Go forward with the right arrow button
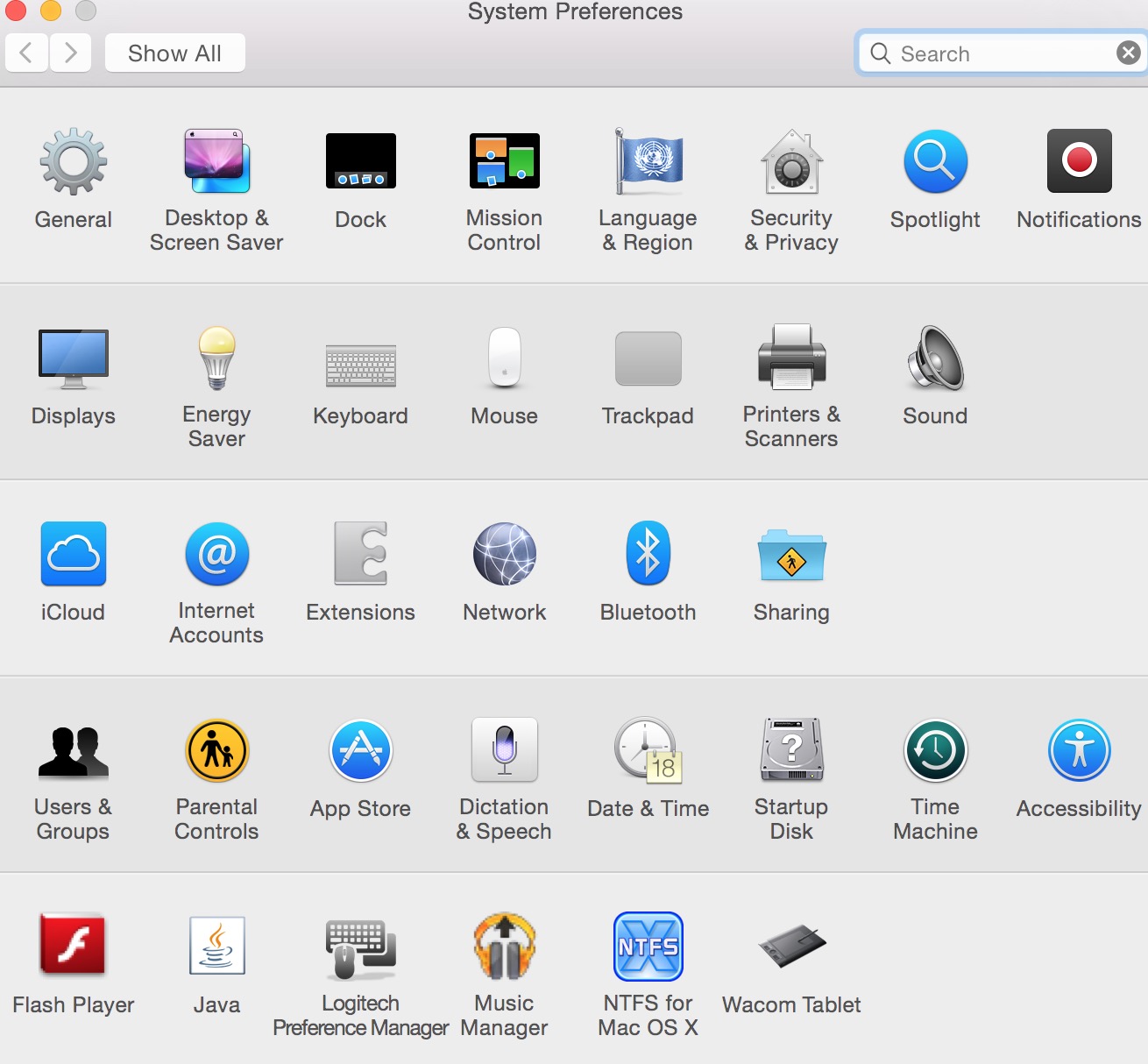1148x1064 pixels. (70, 53)
